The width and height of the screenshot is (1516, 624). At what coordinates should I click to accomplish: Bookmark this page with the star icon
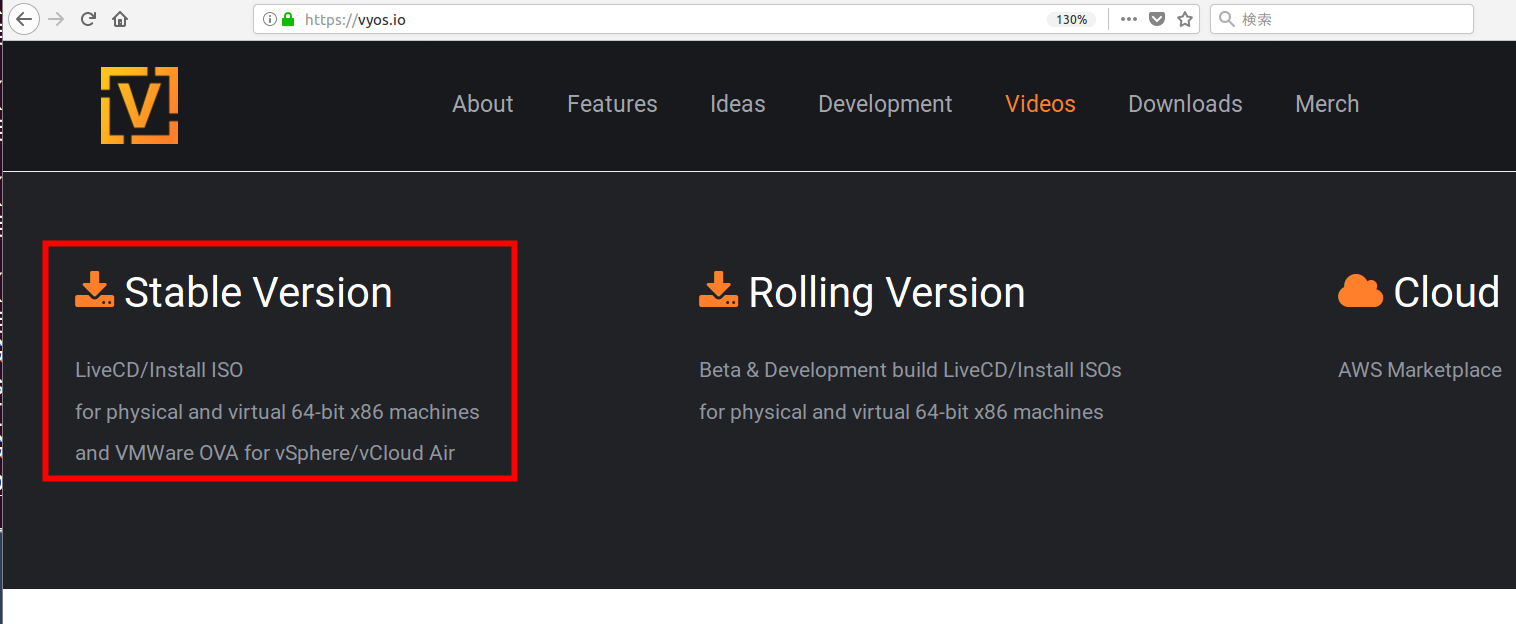[1185, 19]
